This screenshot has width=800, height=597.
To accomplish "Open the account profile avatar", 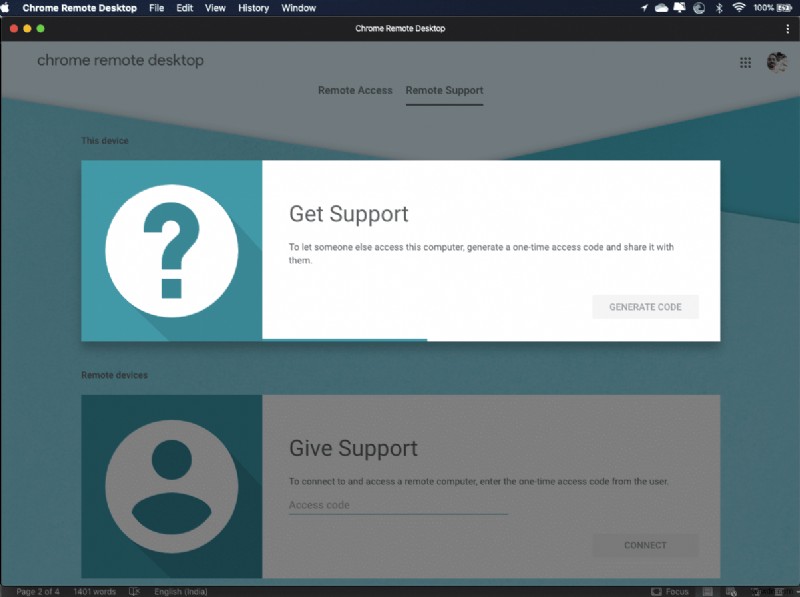I will tap(777, 62).
